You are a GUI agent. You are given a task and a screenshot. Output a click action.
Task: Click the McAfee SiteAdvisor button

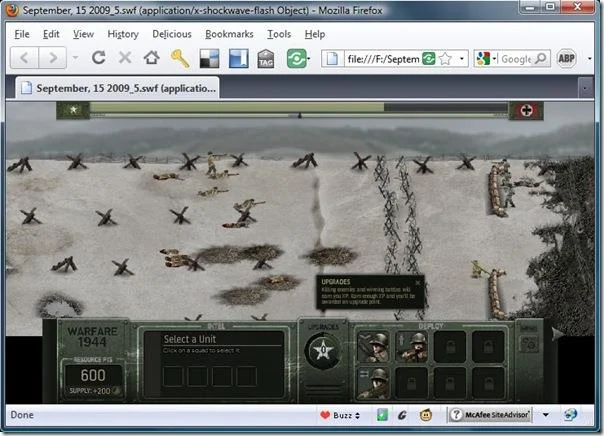click(x=489, y=415)
